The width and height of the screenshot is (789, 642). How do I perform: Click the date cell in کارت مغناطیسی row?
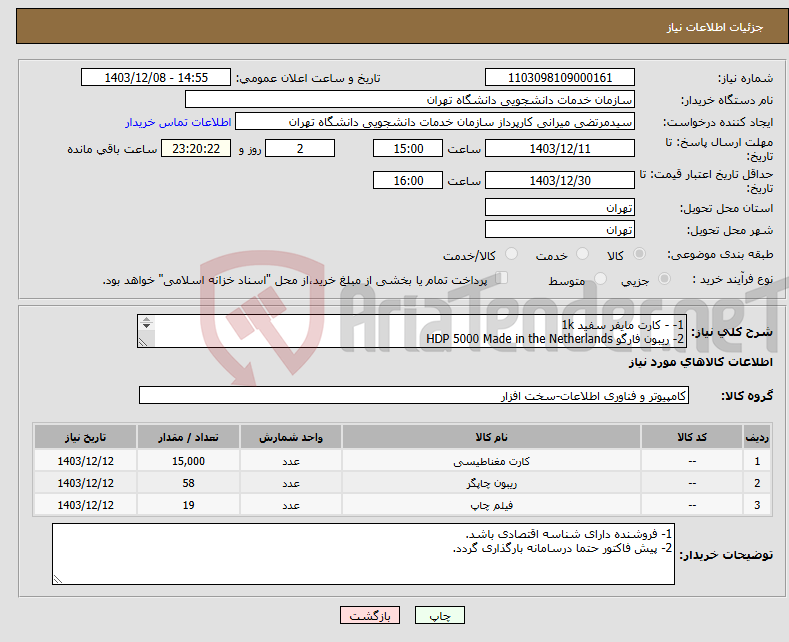pyautogui.click(x=86, y=461)
